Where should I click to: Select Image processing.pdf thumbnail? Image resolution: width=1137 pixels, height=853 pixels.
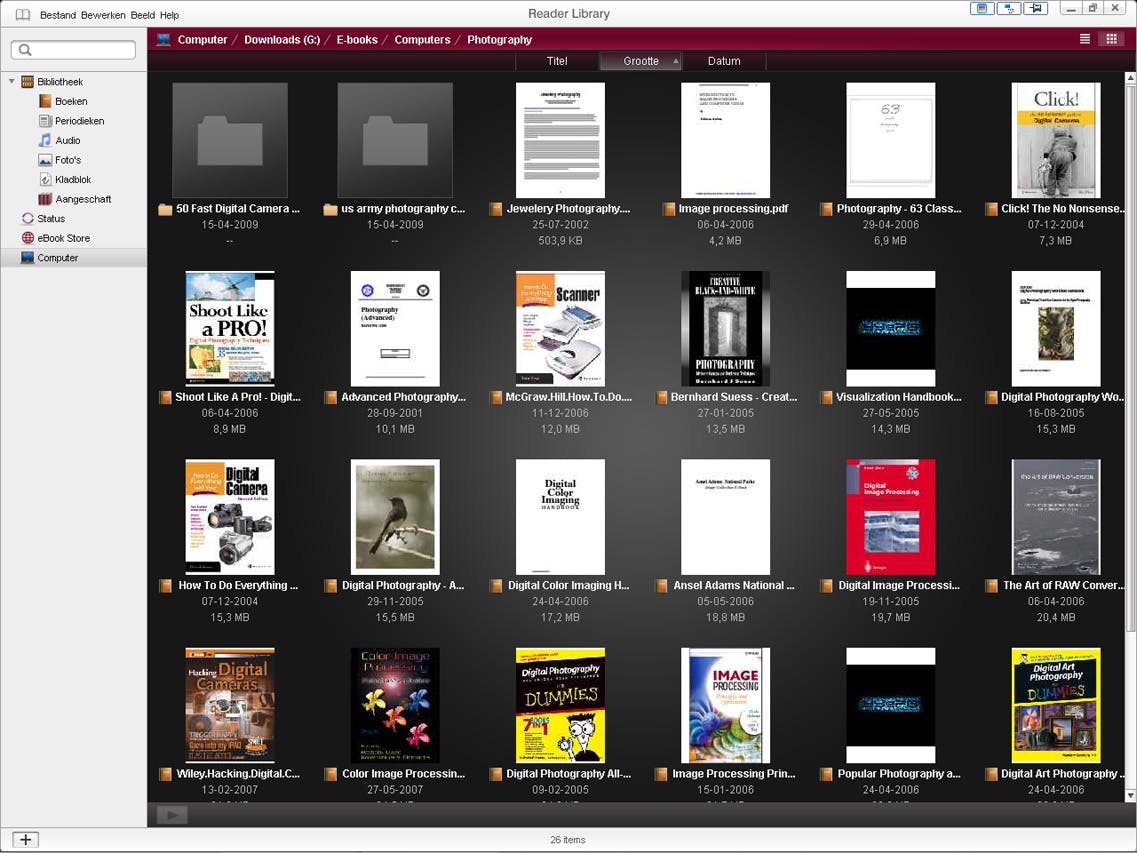click(725, 140)
